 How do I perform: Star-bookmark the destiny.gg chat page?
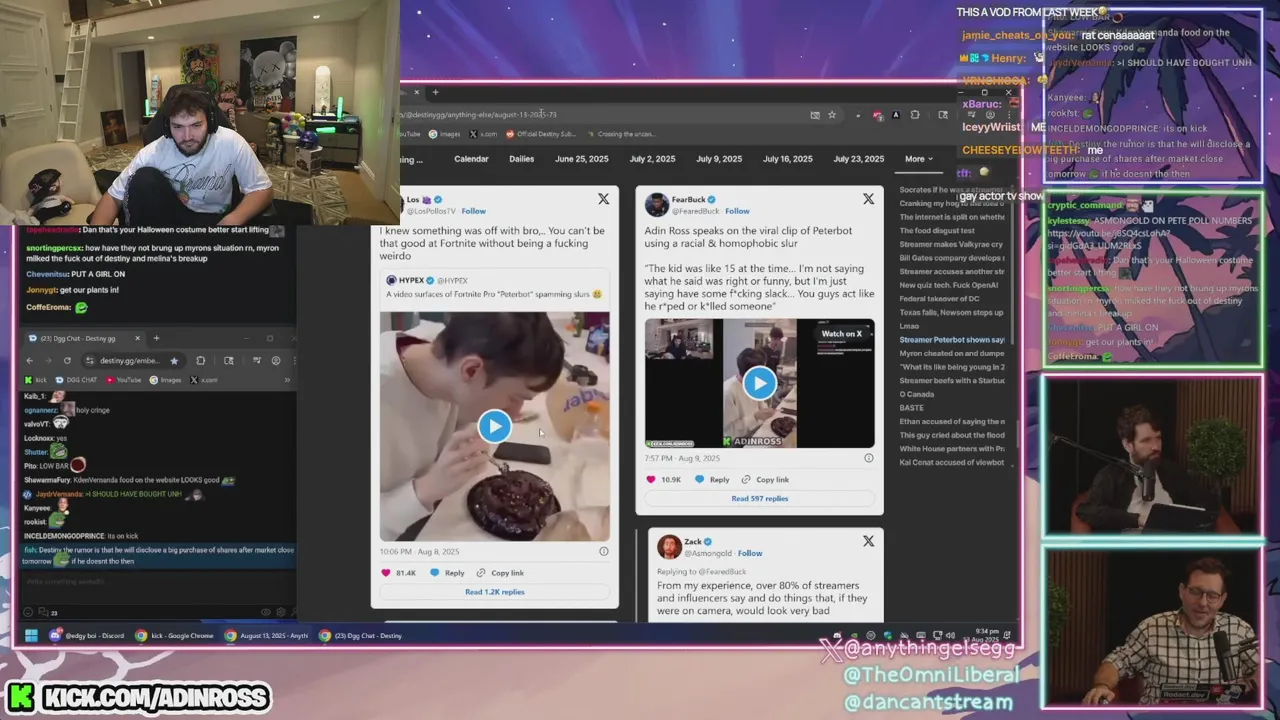(174, 361)
